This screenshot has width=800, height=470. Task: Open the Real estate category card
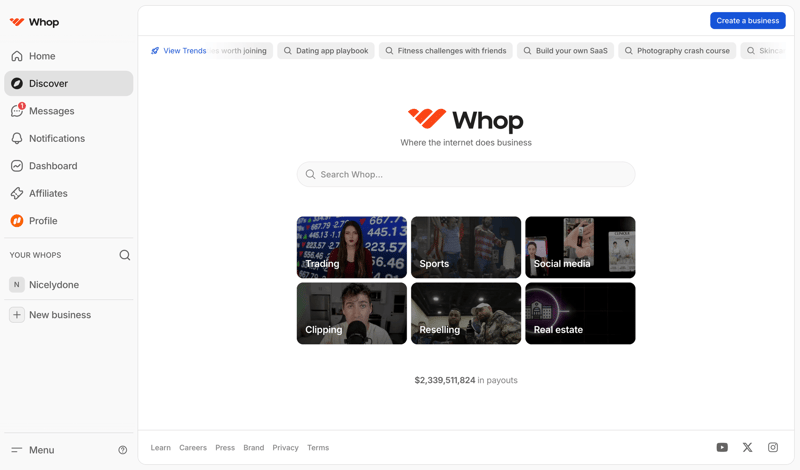(580, 313)
